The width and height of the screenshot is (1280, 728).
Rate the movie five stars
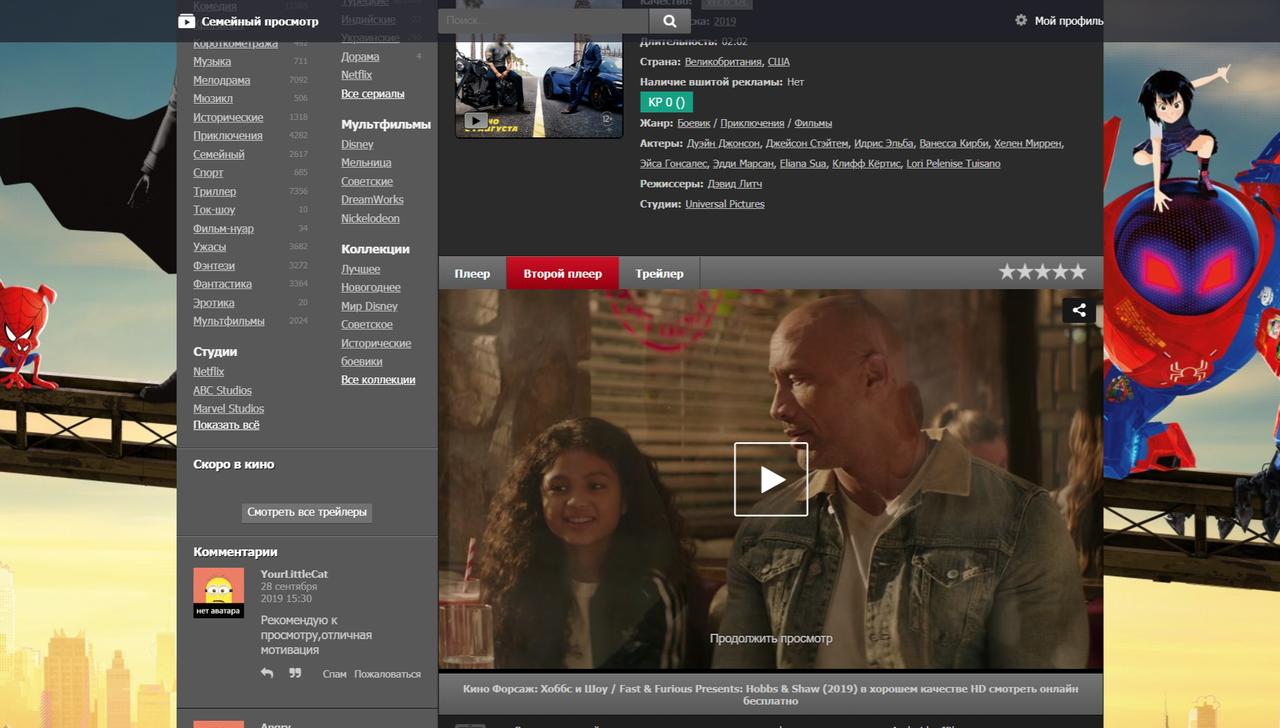1078,272
